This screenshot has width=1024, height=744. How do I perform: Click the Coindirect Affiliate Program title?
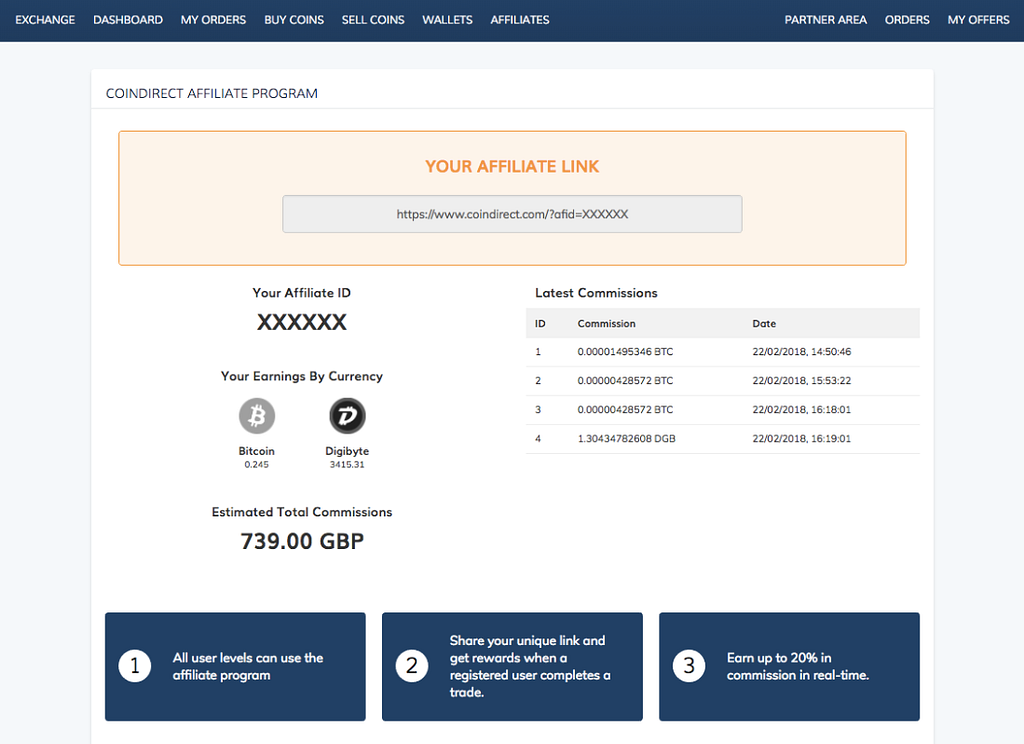click(x=212, y=93)
